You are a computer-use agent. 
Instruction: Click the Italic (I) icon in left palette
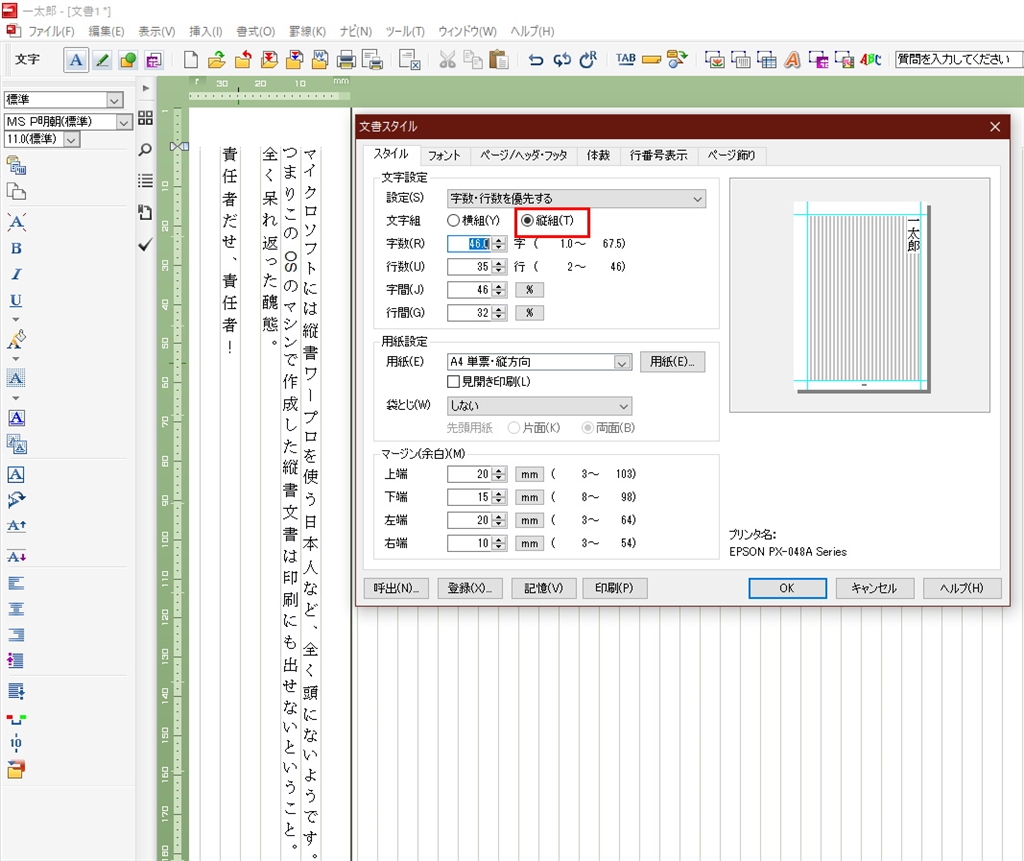(16, 274)
